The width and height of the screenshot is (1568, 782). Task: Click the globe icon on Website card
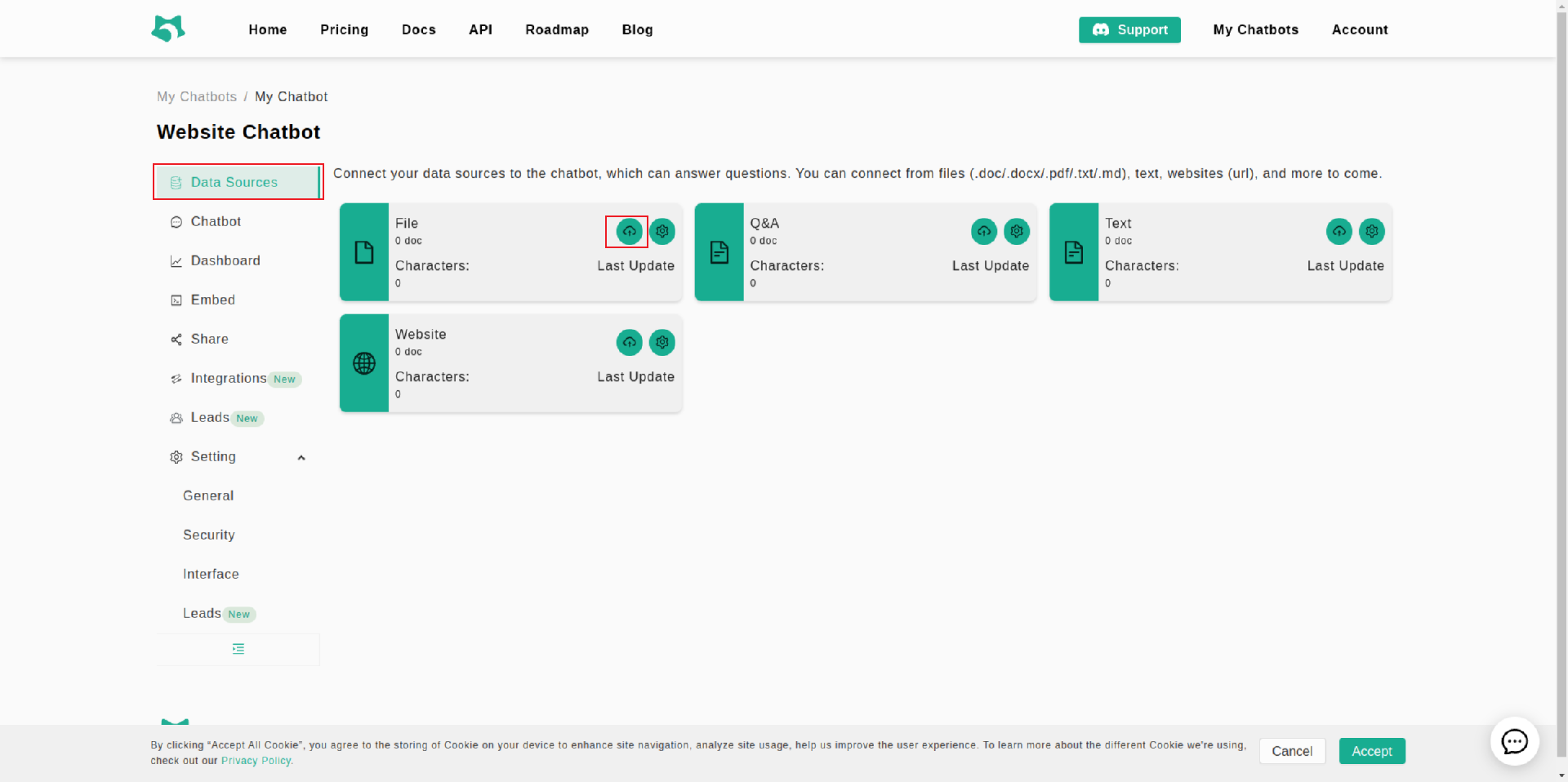point(364,363)
